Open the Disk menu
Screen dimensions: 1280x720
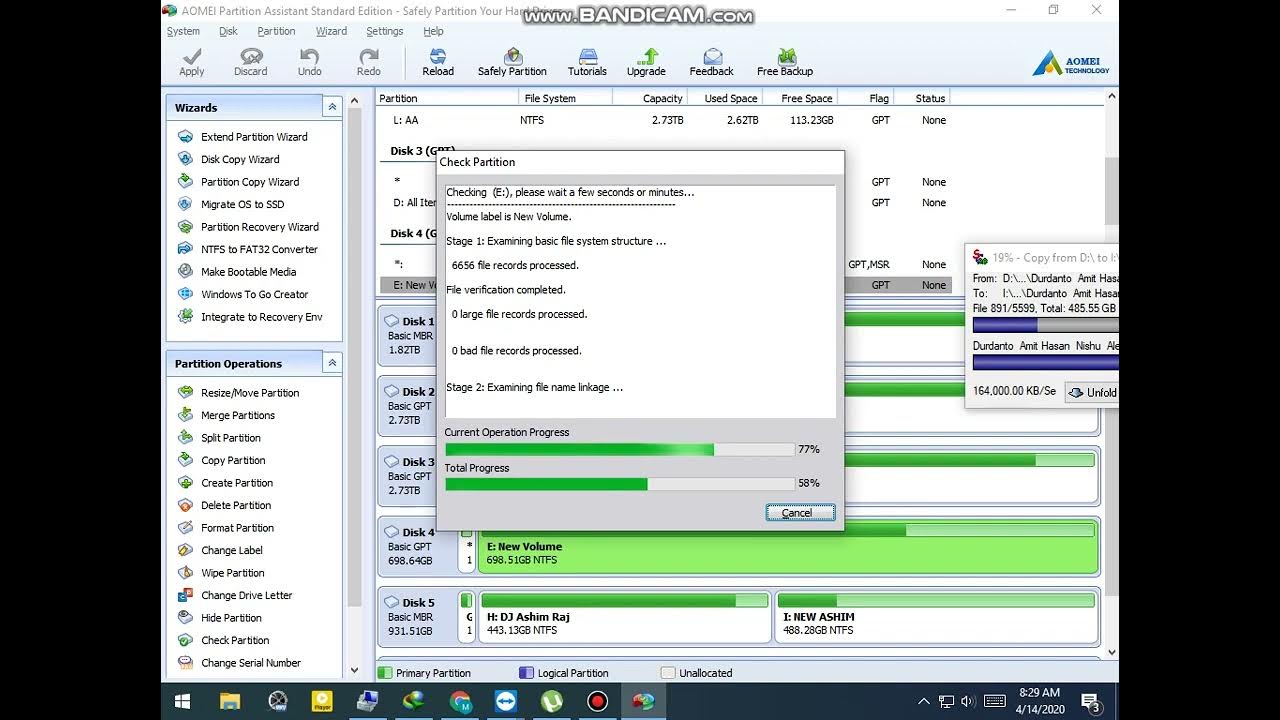click(x=228, y=31)
